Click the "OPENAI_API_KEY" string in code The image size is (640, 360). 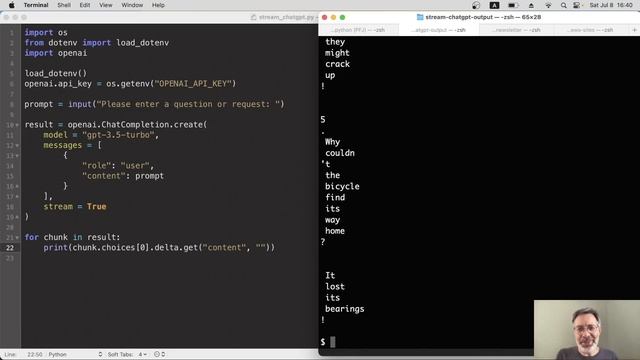pos(193,84)
